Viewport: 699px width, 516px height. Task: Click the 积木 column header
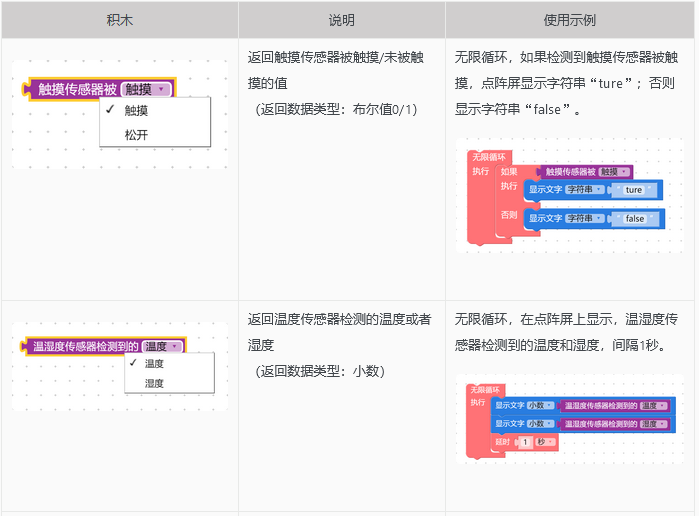[x=120, y=20]
